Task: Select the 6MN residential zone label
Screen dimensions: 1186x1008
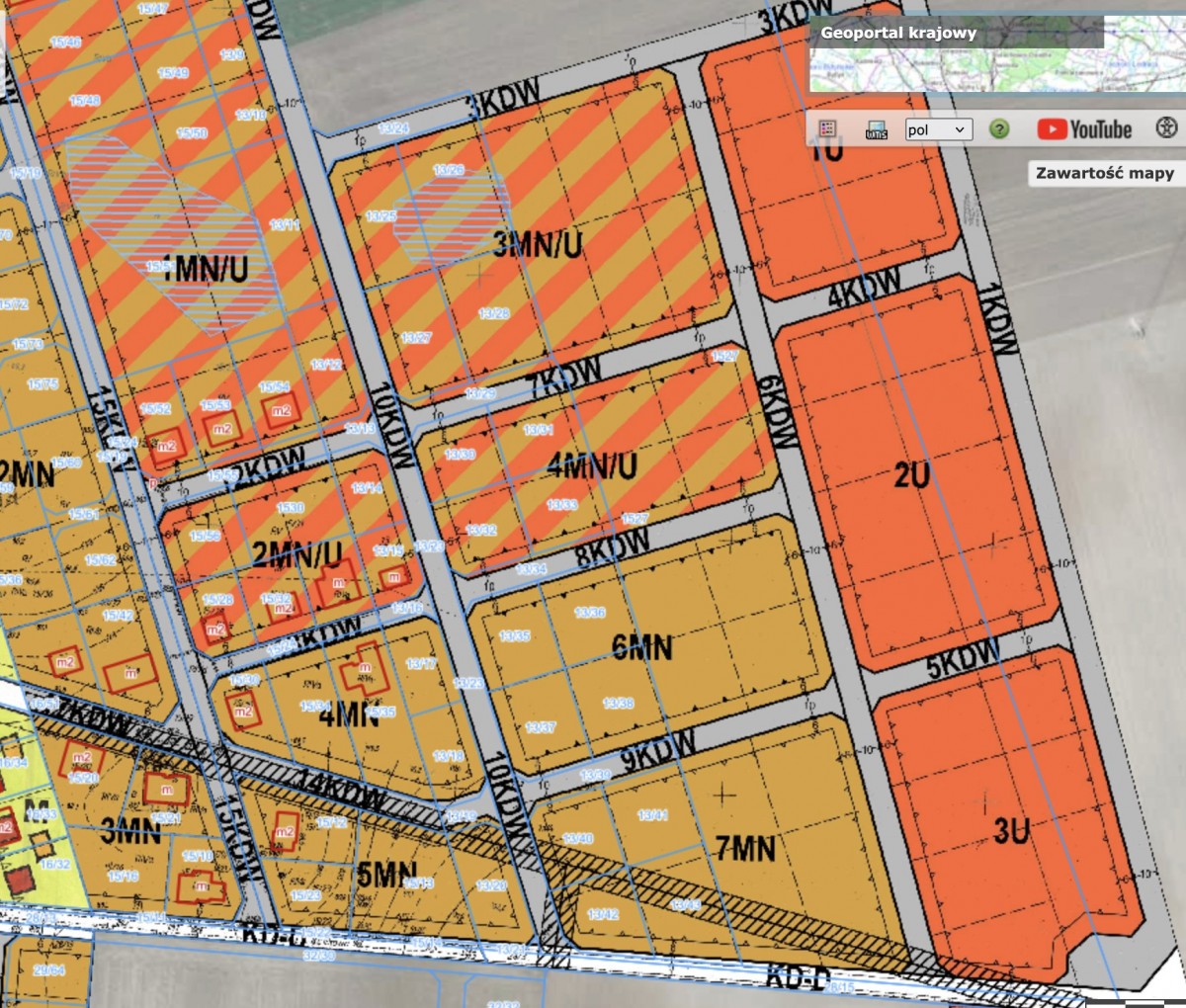Action: pos(642,648)
